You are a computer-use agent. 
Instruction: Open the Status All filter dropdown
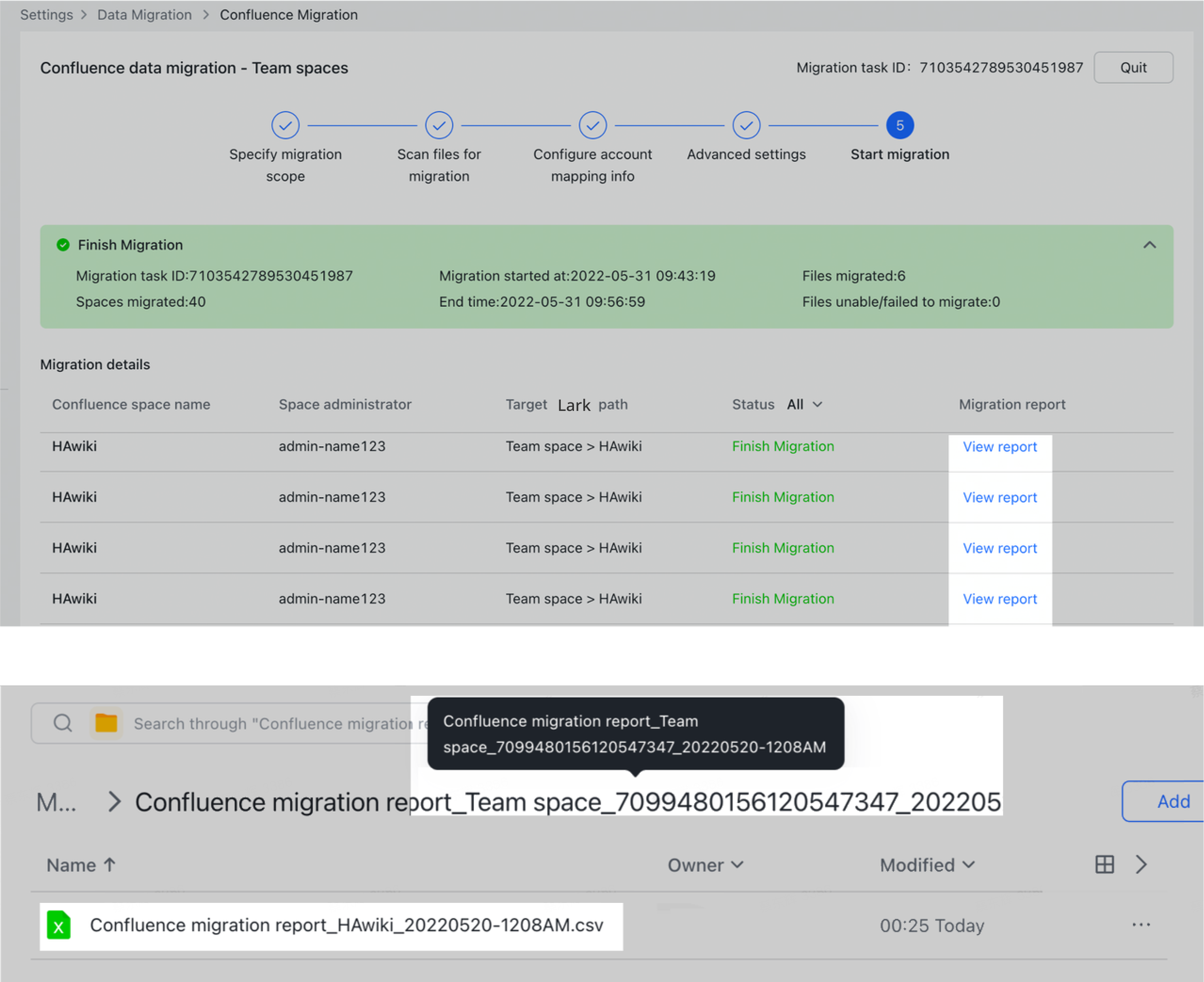804,404
